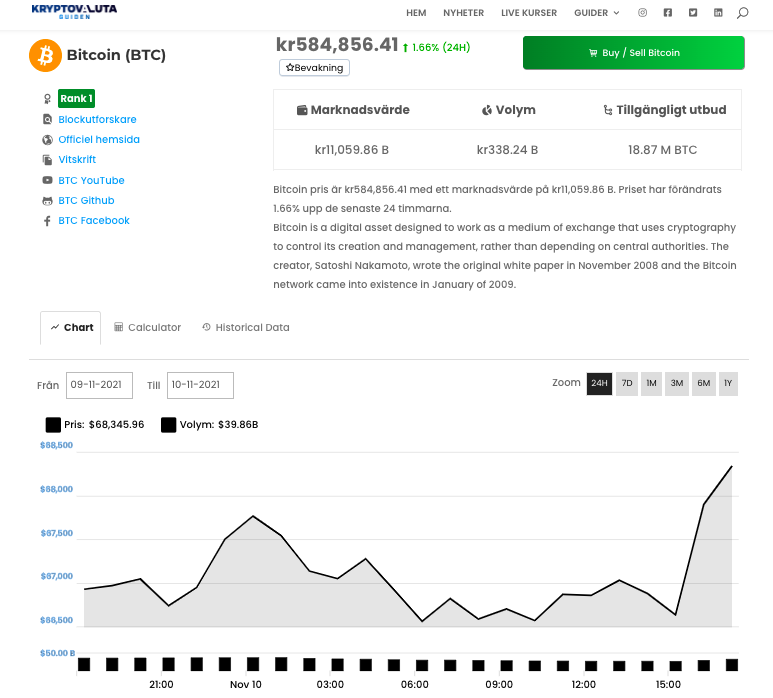The height and width of the screenshot is (698, 773).
Task: Click the Facebook f icon in sidebar
Action: tap(47, 221)
